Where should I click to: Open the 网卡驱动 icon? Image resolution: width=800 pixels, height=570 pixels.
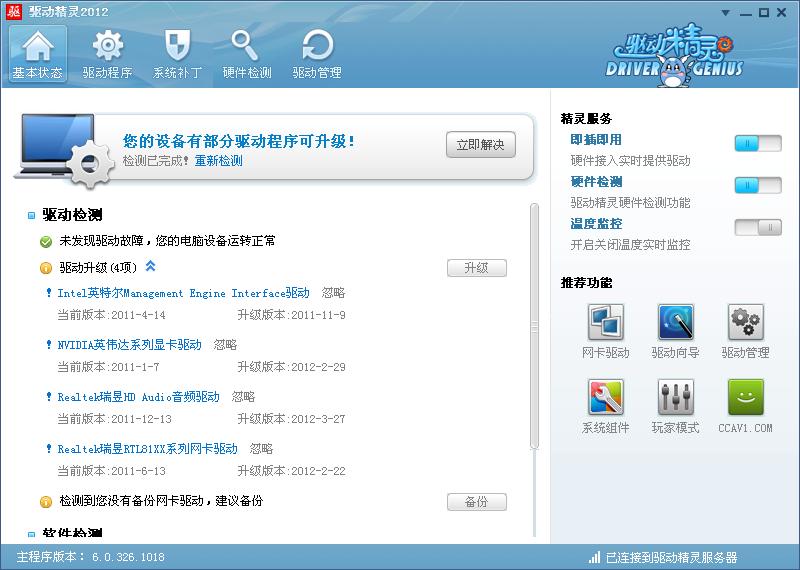[606, 322]
